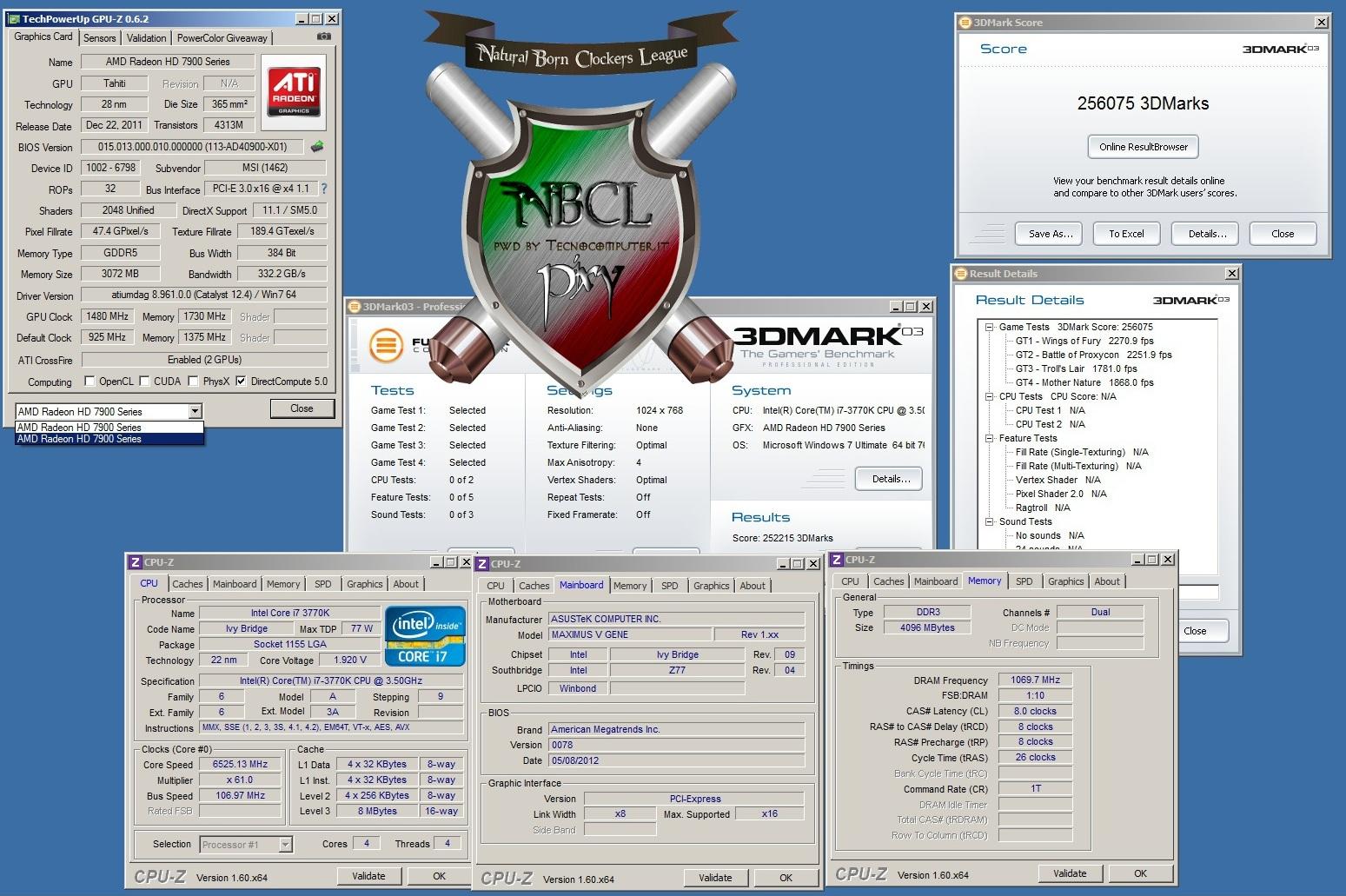Click Validate in the CPU-Z CPU window
1346x896 pixels.
pos(368,876)
